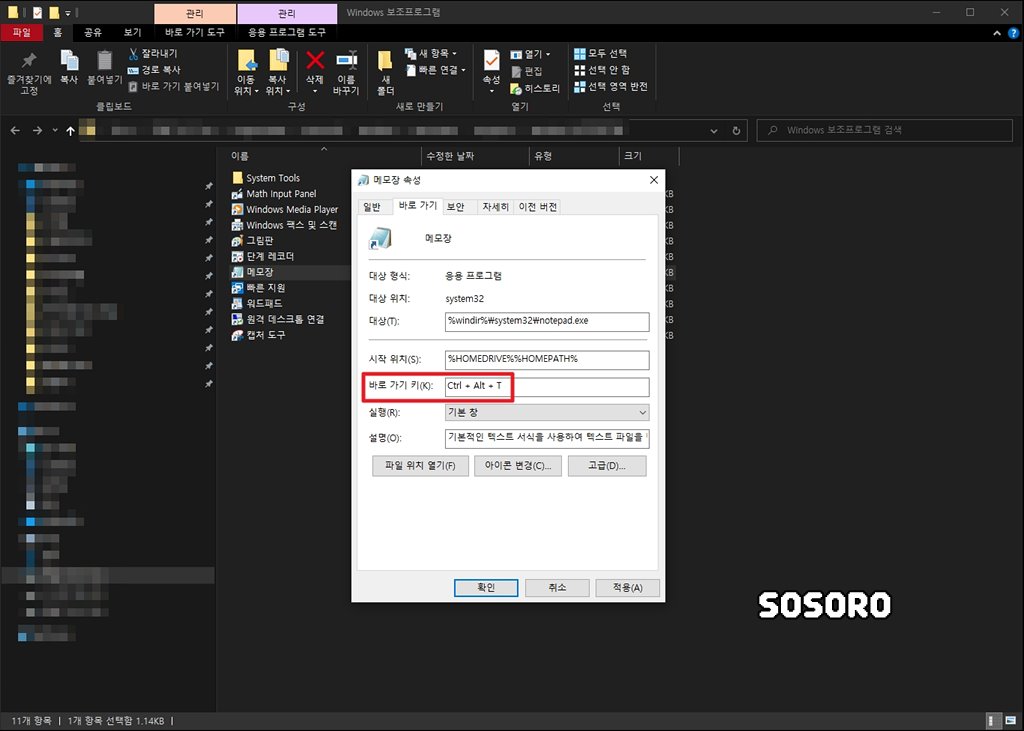
Task: Click the 적용(A) button in dialog
Action: click(x=628, y=588)
